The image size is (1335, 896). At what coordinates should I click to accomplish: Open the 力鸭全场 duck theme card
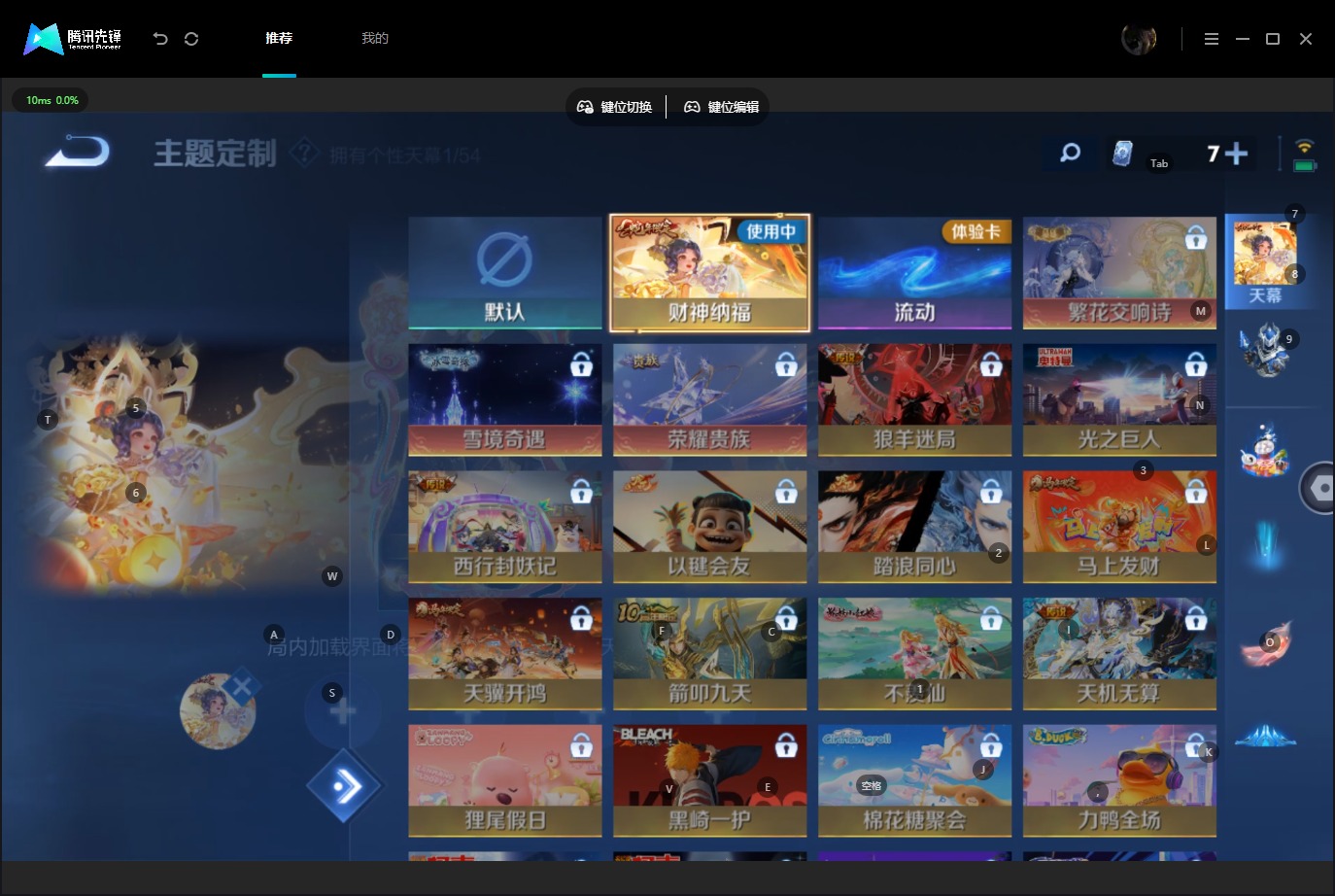(x=1119, y=780)
